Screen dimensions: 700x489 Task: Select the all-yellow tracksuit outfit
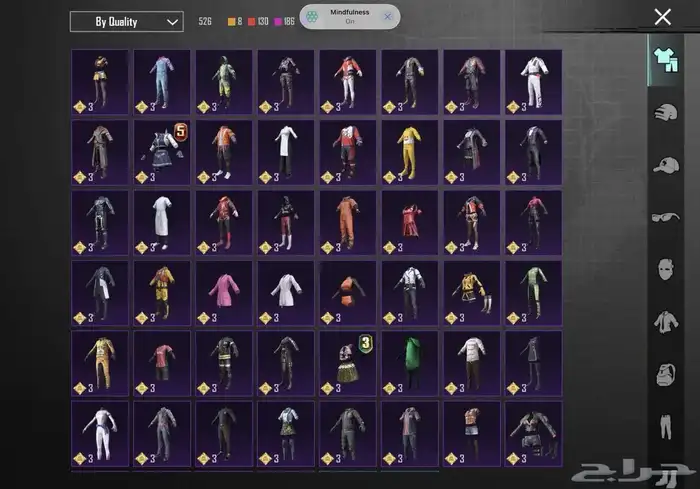coord(409,152)
